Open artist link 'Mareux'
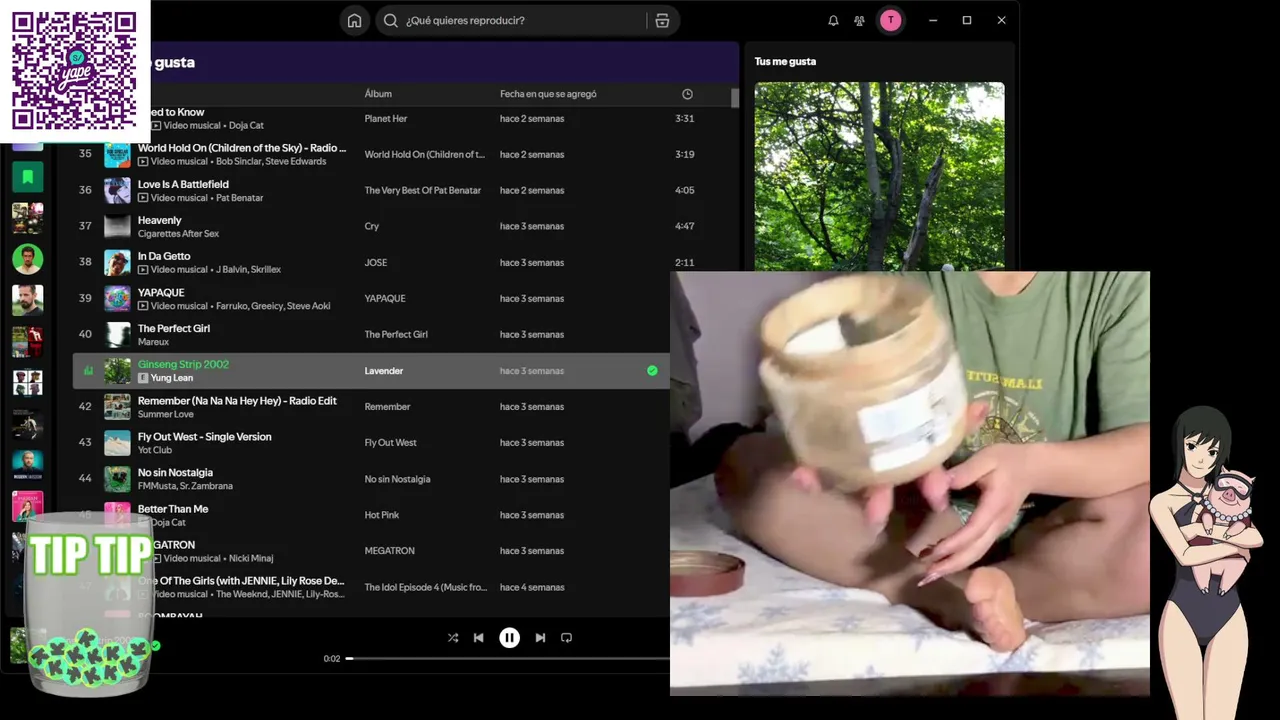 pyautogui.click(x=153, y=342)
